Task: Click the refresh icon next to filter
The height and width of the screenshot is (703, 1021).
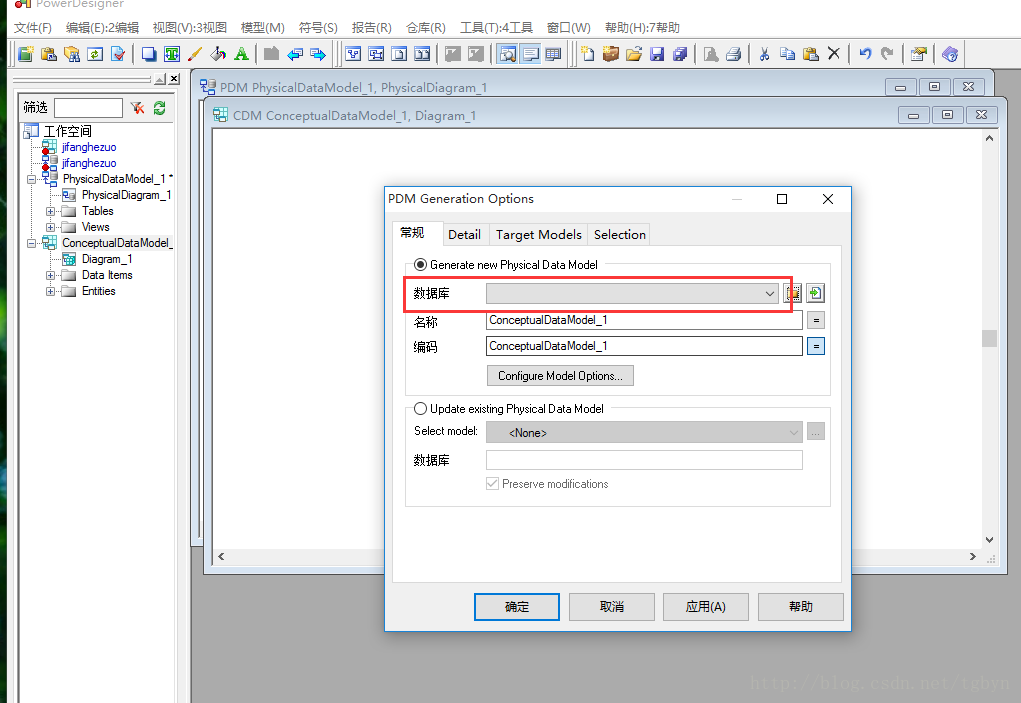Action: 160,108
